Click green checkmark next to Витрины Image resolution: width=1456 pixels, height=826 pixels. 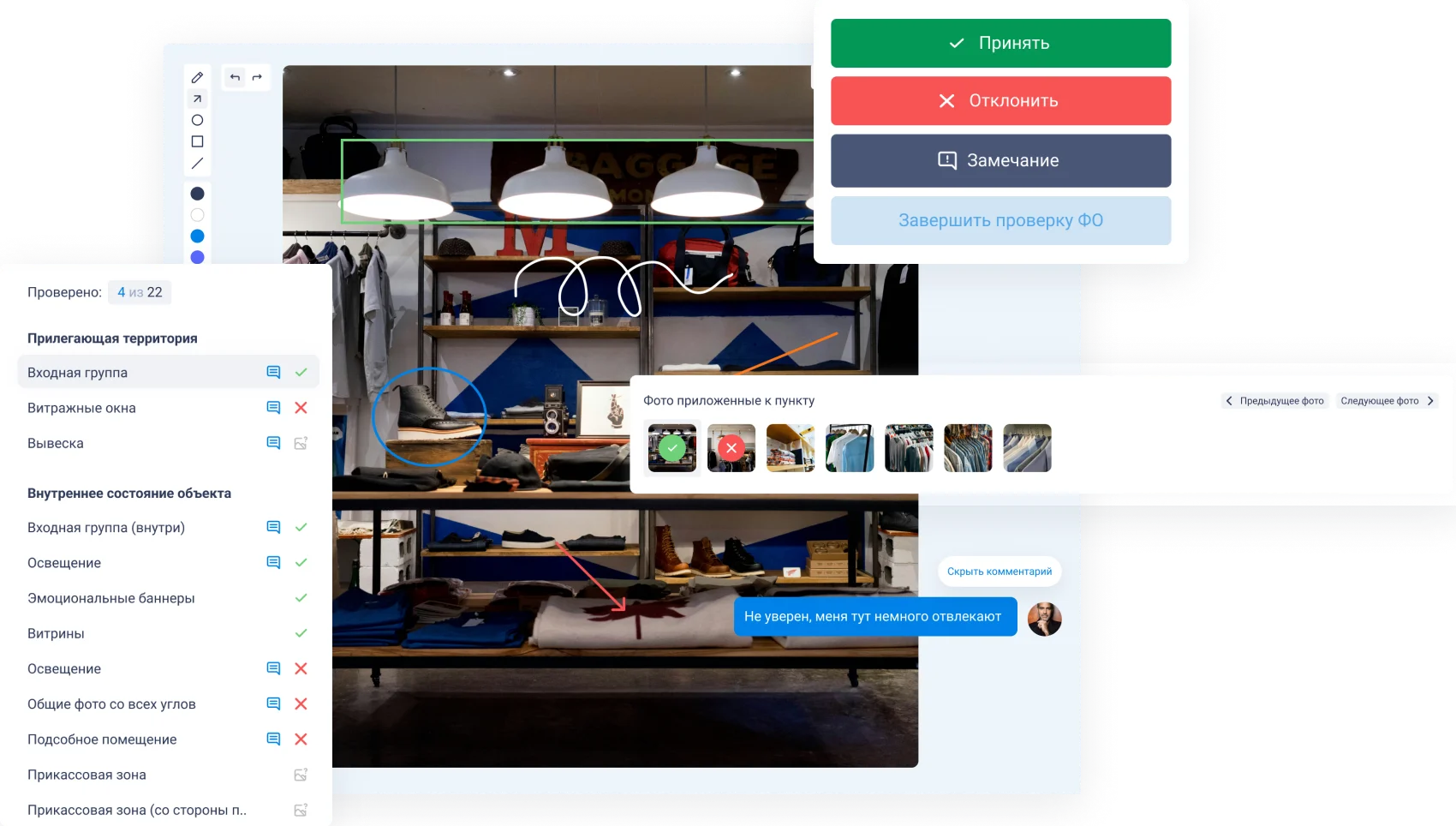301,633
